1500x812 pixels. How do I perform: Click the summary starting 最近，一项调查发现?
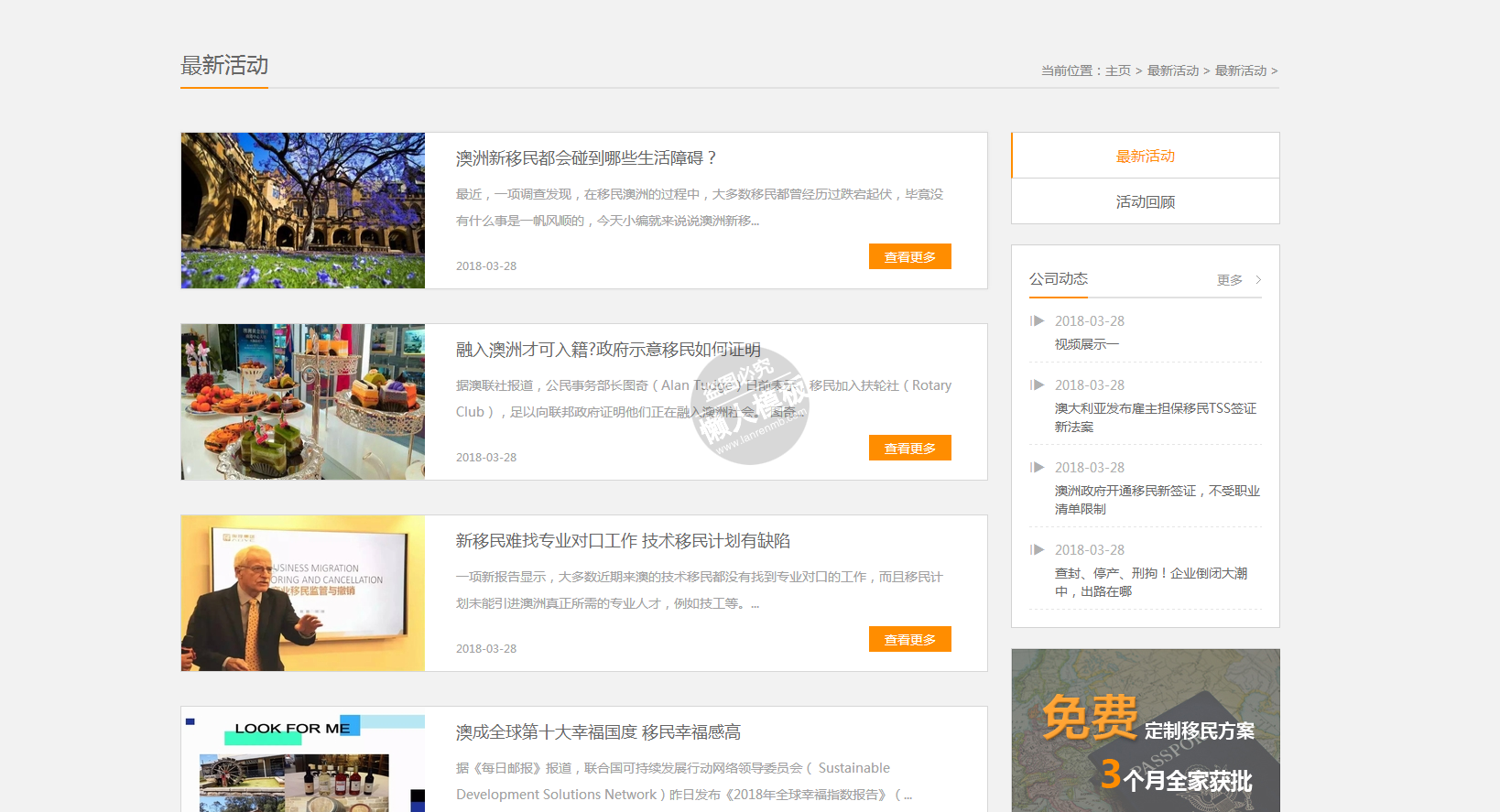[700, 208]
